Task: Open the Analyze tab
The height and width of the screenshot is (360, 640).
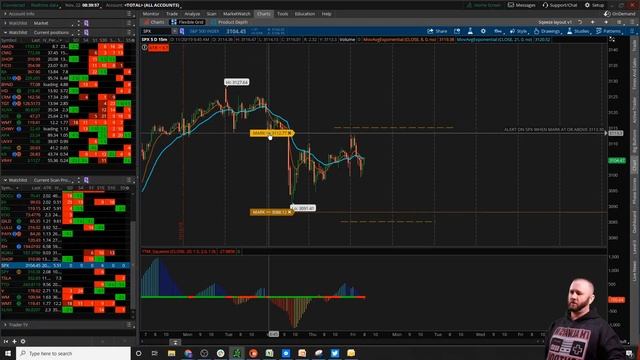Action: point(192,14)
